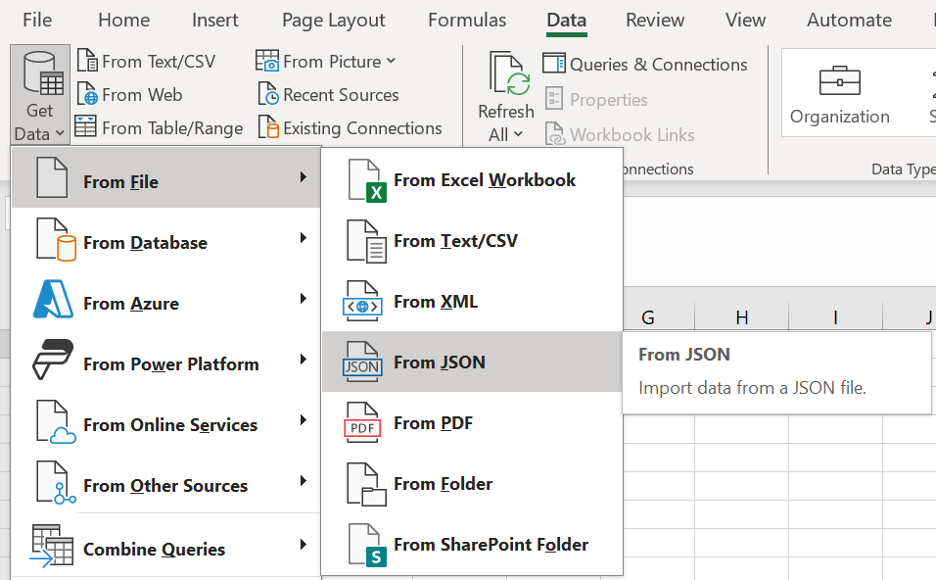The image size is (936, 580).
Task: Expand the Refresh All dropdown arrow
Action: point(518,134)
